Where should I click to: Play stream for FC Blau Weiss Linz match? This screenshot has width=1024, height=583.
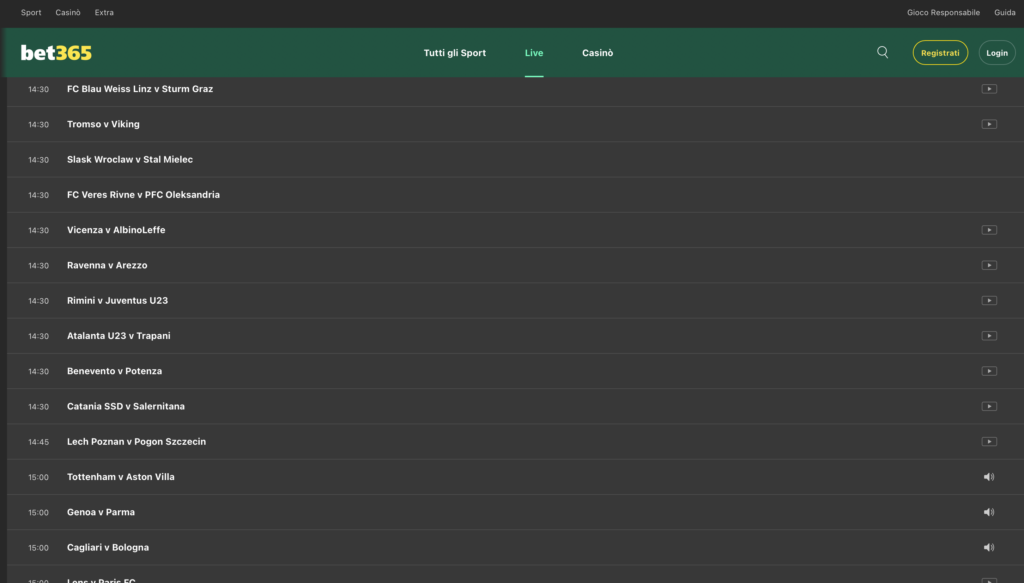tap(988, 89)
